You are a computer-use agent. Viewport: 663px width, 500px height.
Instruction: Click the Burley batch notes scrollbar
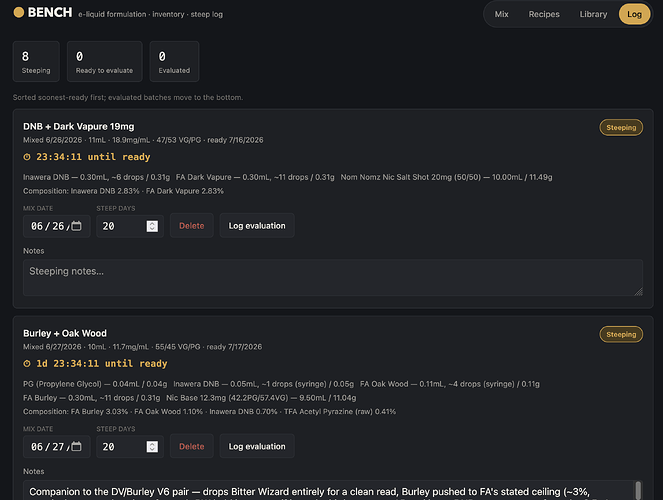tap(638, 490)
